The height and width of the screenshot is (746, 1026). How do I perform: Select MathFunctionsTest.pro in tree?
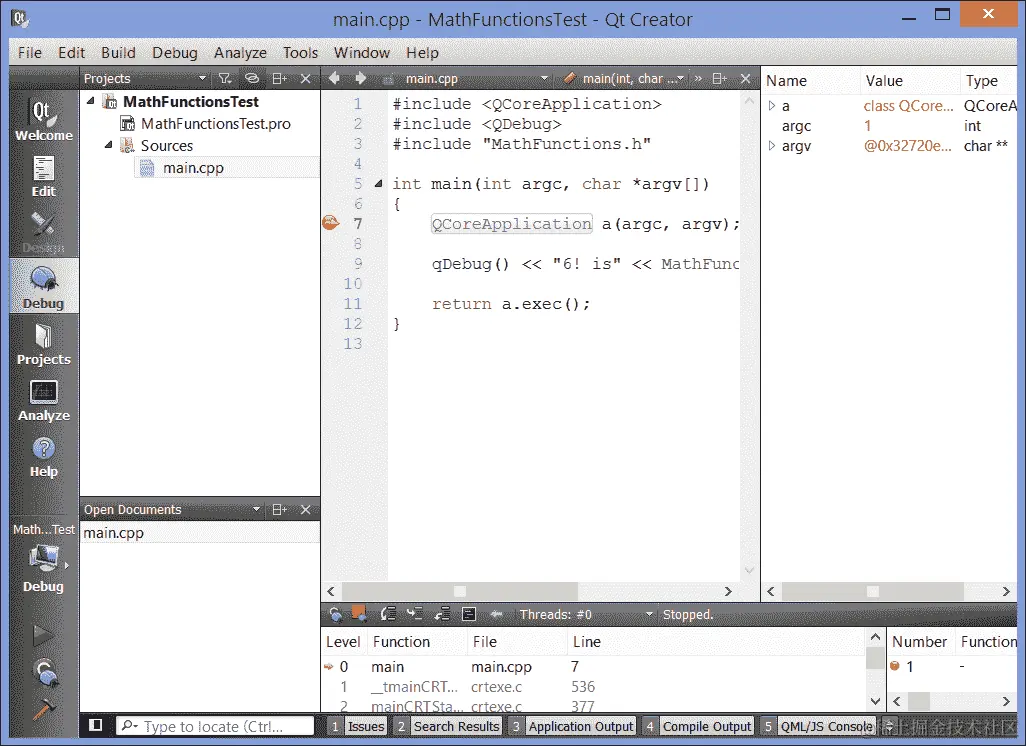point(215,124)
